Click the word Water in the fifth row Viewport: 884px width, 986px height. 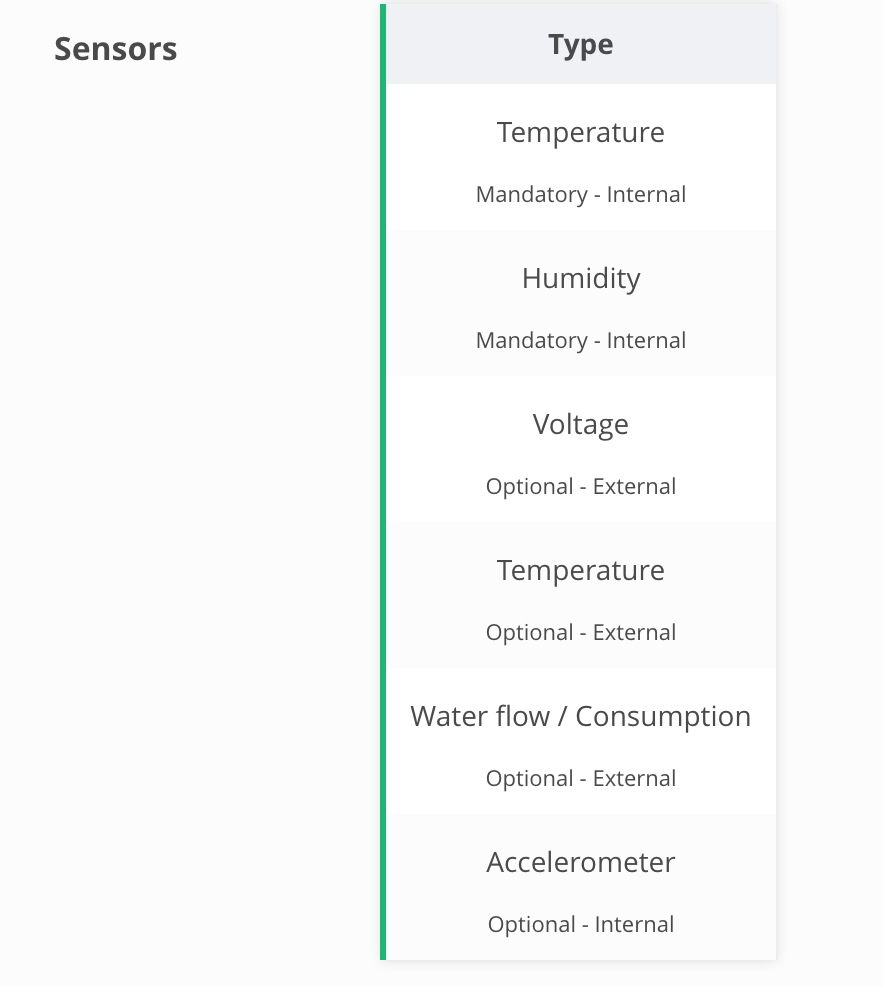click(449, 716)
